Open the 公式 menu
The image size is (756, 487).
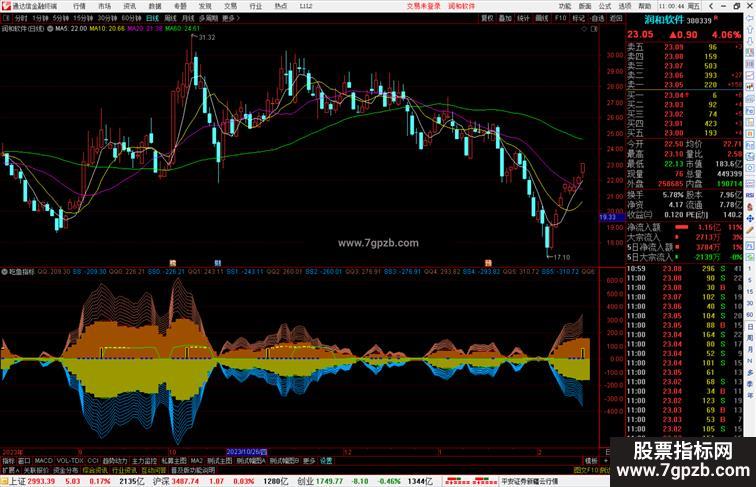[605, 6]
